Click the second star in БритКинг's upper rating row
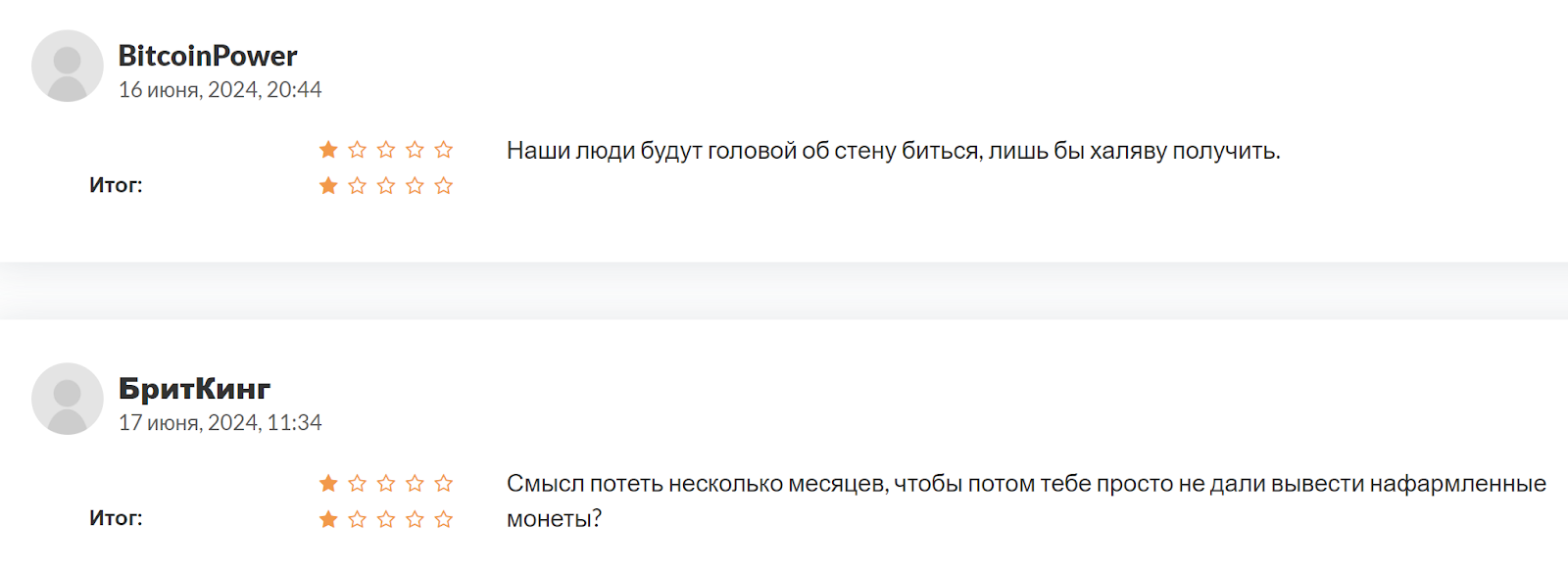The height and width of the screenshot is (572, 1568). [358, 483]
